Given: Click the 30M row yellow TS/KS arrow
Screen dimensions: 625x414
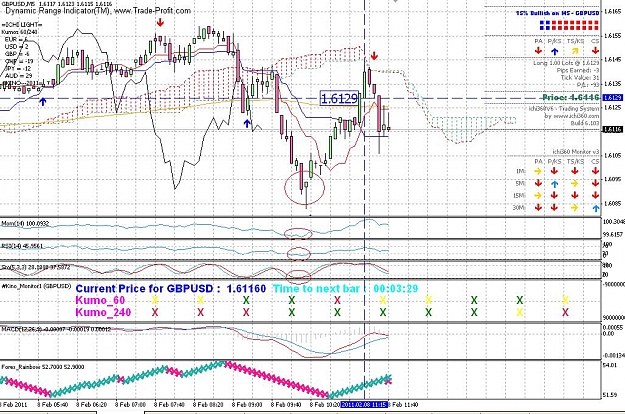Looking at the screenshot, I should [575, 208].
